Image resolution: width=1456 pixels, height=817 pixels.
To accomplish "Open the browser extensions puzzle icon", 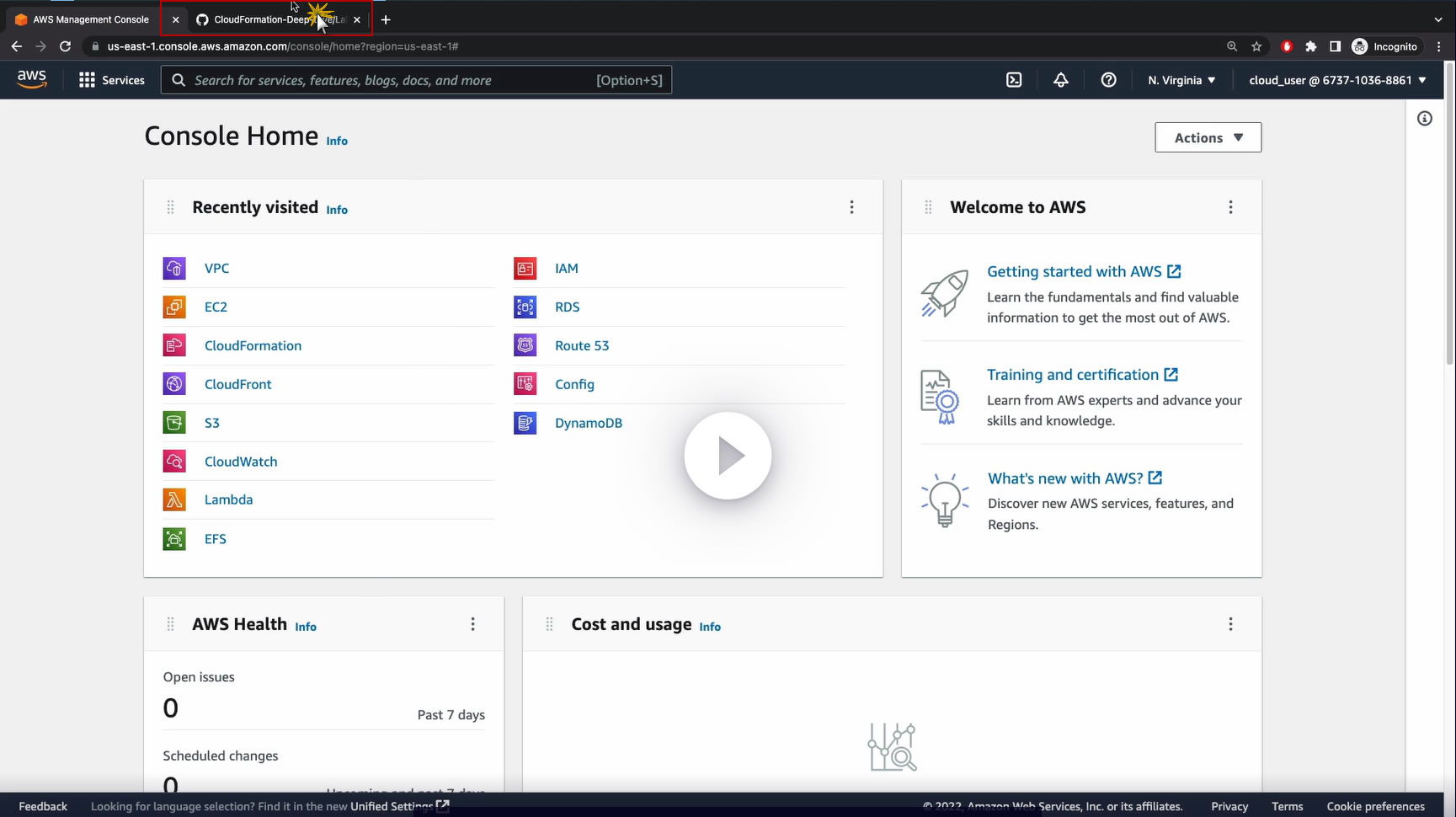I will point(1311,46).
